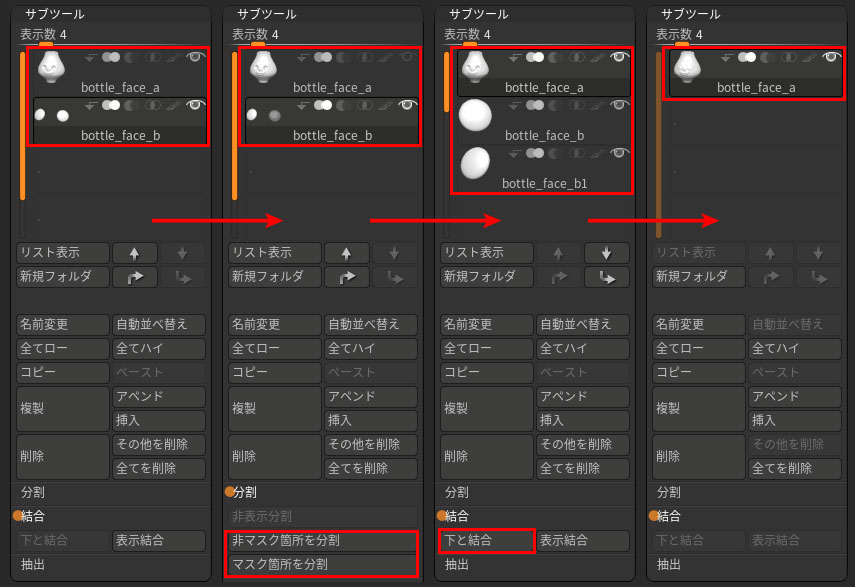Collapse 結合 section in third panel
This screenshot has height=587, width=855.
coord(457,516)
